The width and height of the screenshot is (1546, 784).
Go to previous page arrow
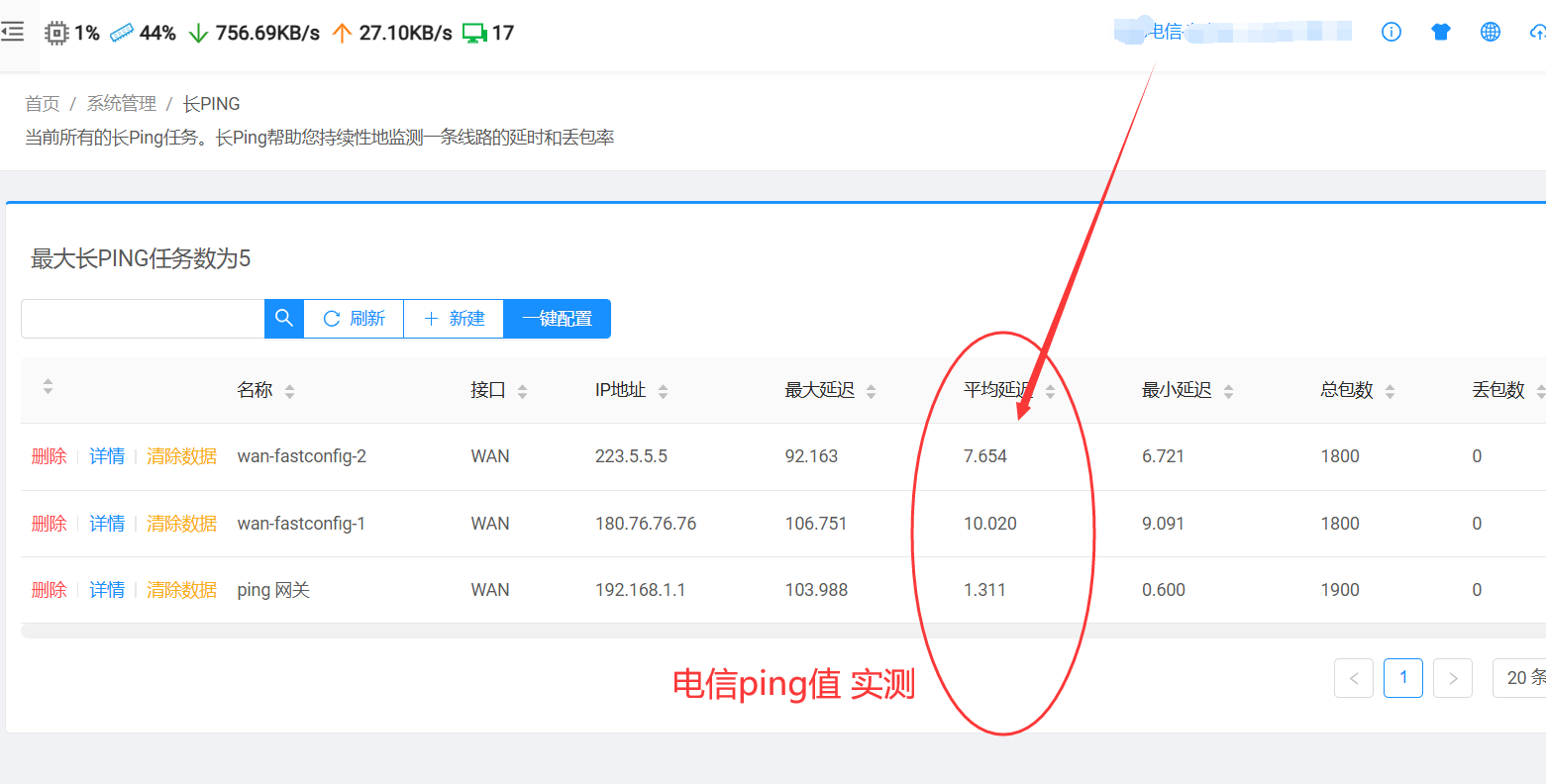tap(1354, 678)
